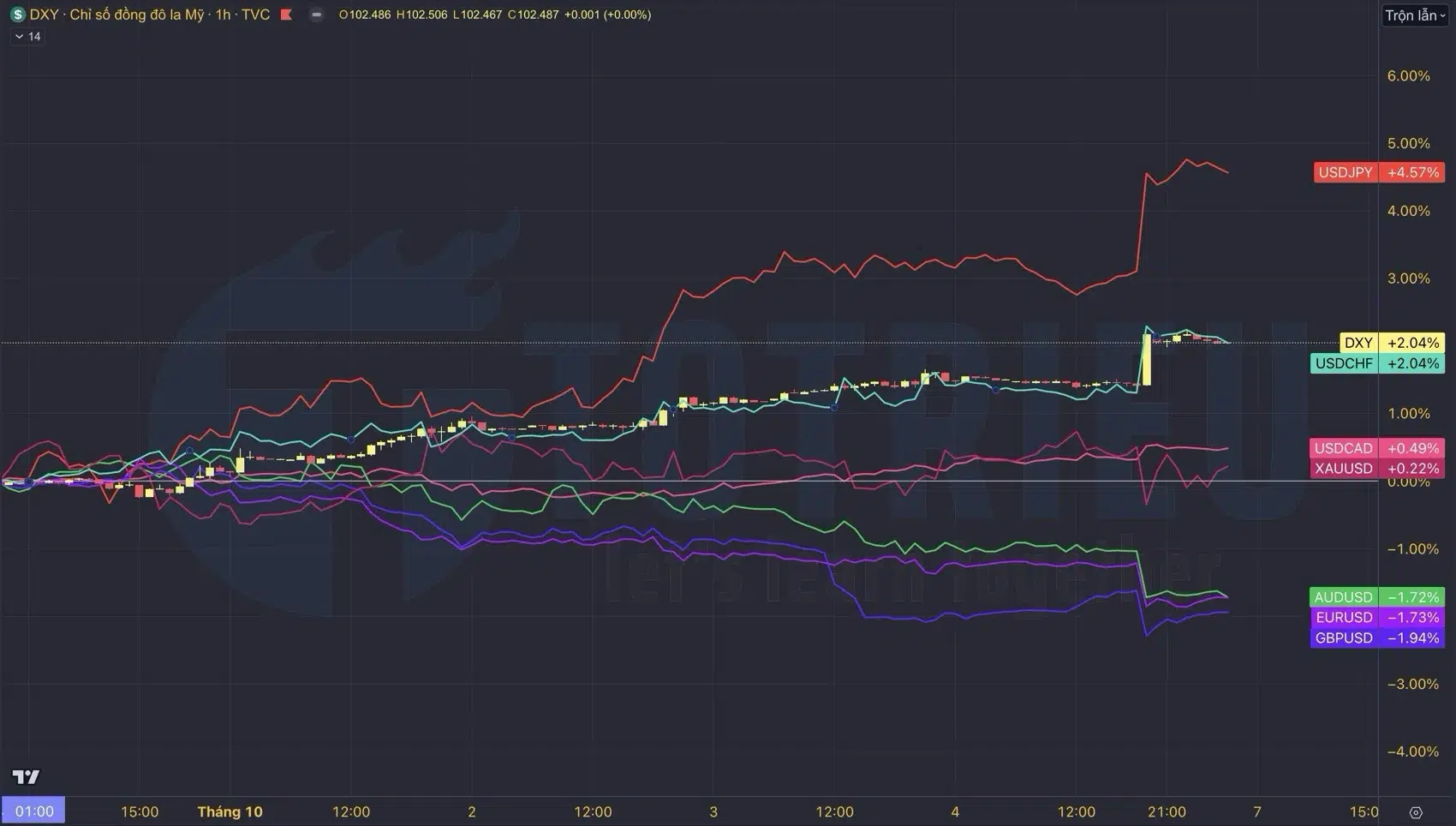Screen dimensions: 1456x826
Task: Open the Trộn lẫn scale dropdown
Action: click(x=1415, y=15)
